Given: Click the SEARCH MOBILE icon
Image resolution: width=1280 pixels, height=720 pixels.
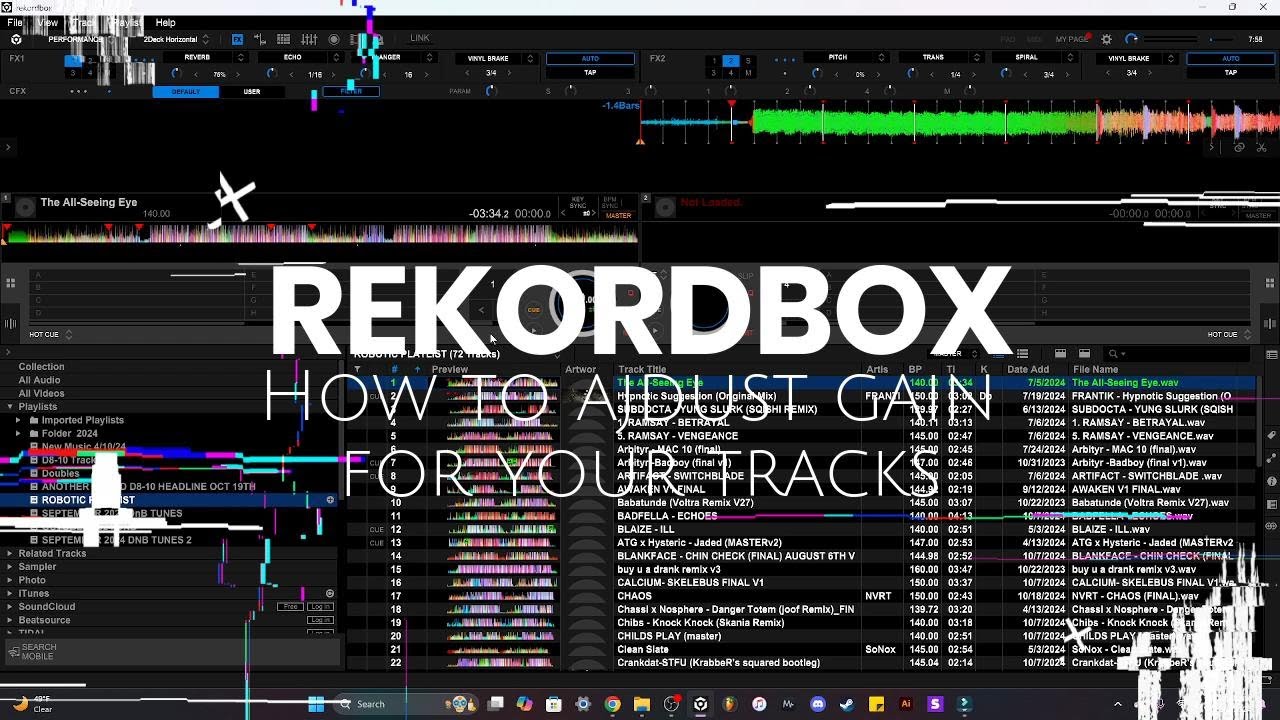Looking at the screenshot, I should [14, 652].
